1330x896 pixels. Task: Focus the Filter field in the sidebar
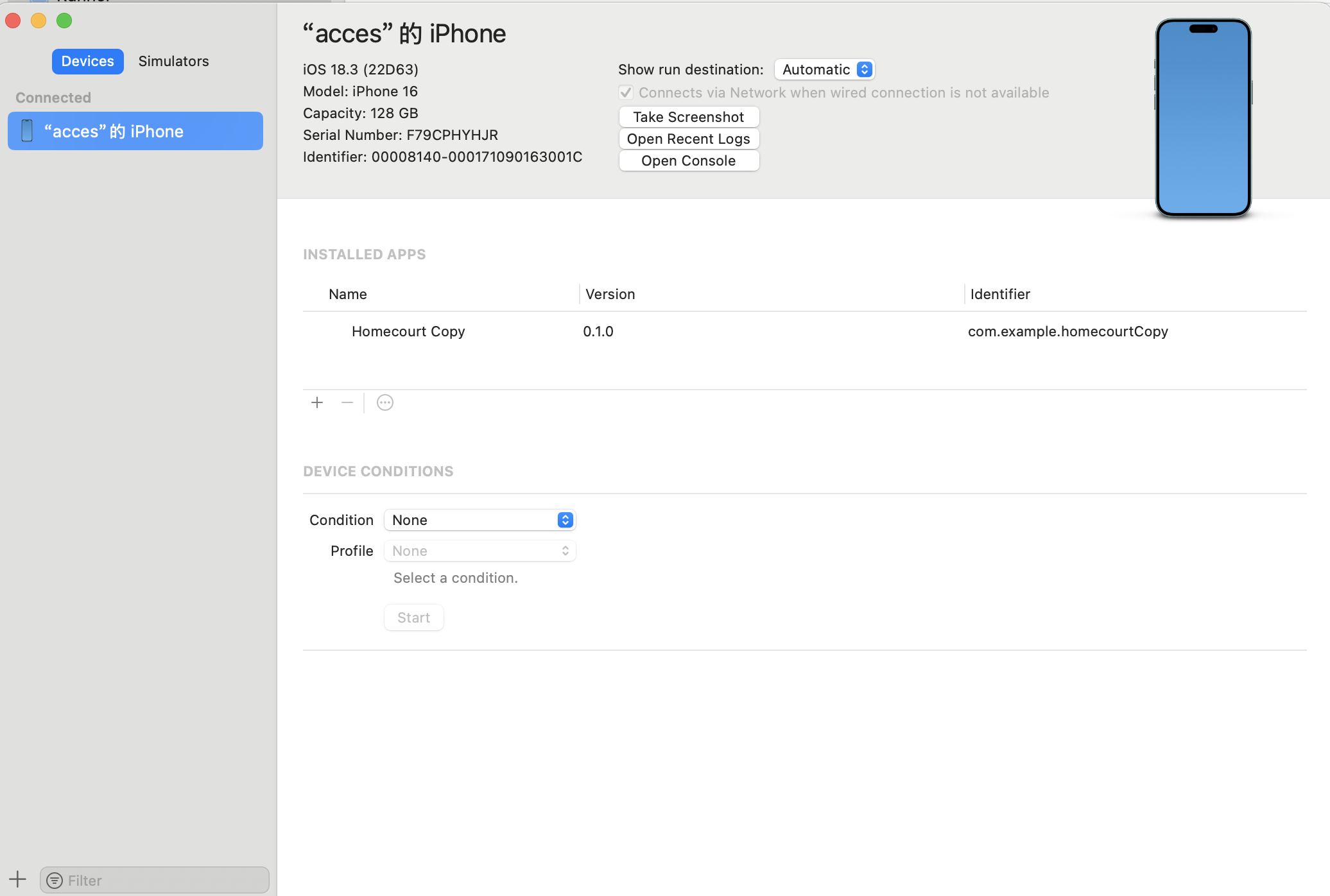(x=155, y=881)
